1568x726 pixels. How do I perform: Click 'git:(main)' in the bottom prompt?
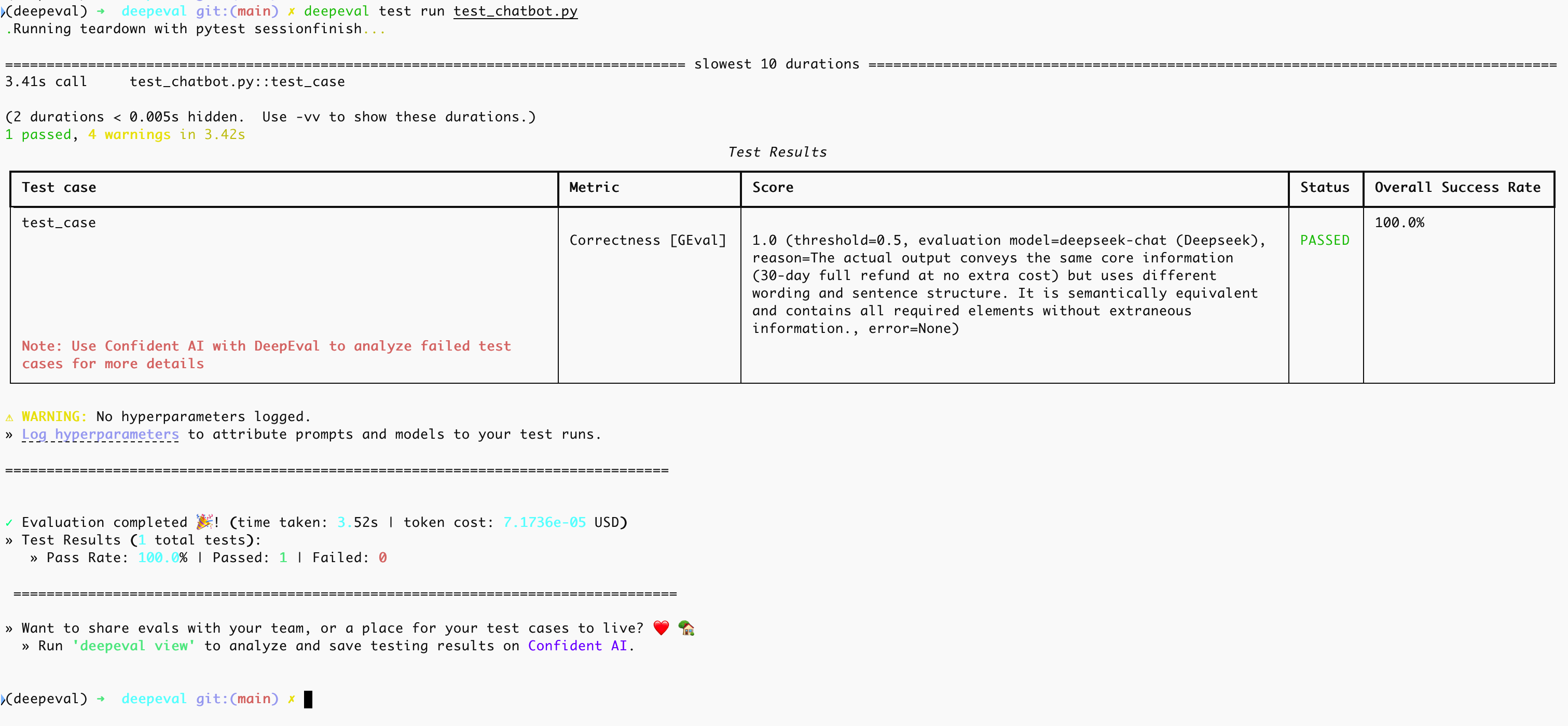[238, 699]
